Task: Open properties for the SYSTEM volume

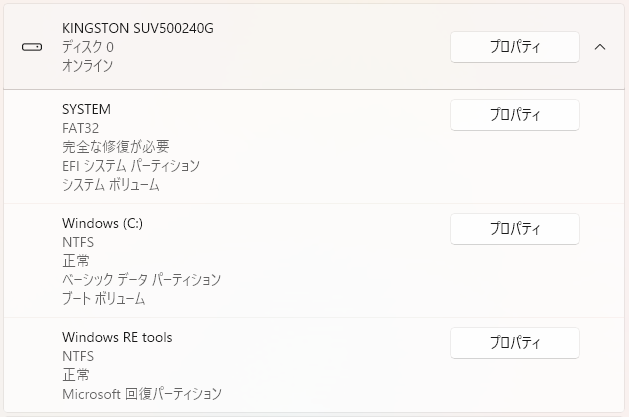Action: pyautogui.click(x=514, y=115)
